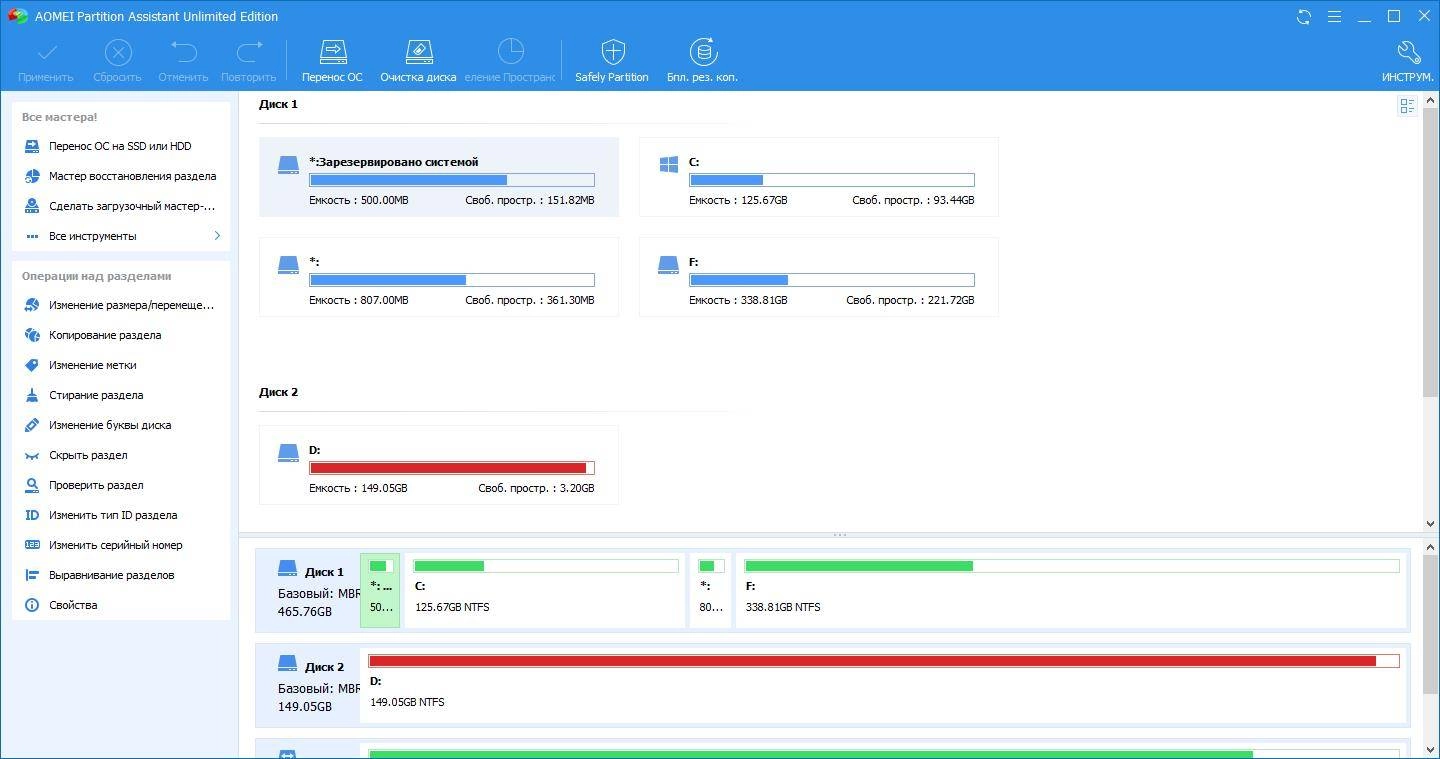The height and width of the screenshot is (759, 1440).
Task: Select the C: partition card
Action: pyautogui.click(x=818, y=177)
